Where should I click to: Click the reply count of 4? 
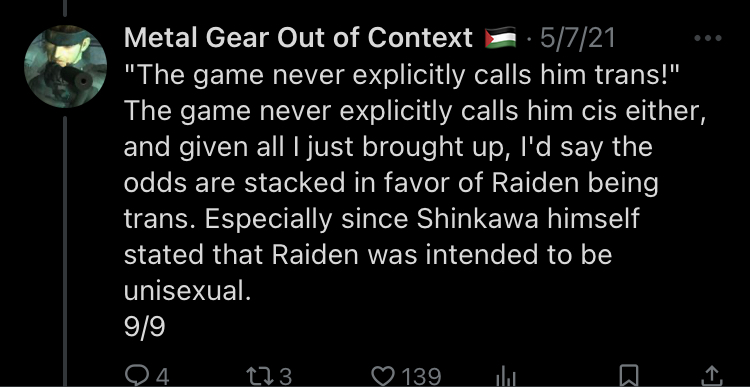tap(163, 376)
